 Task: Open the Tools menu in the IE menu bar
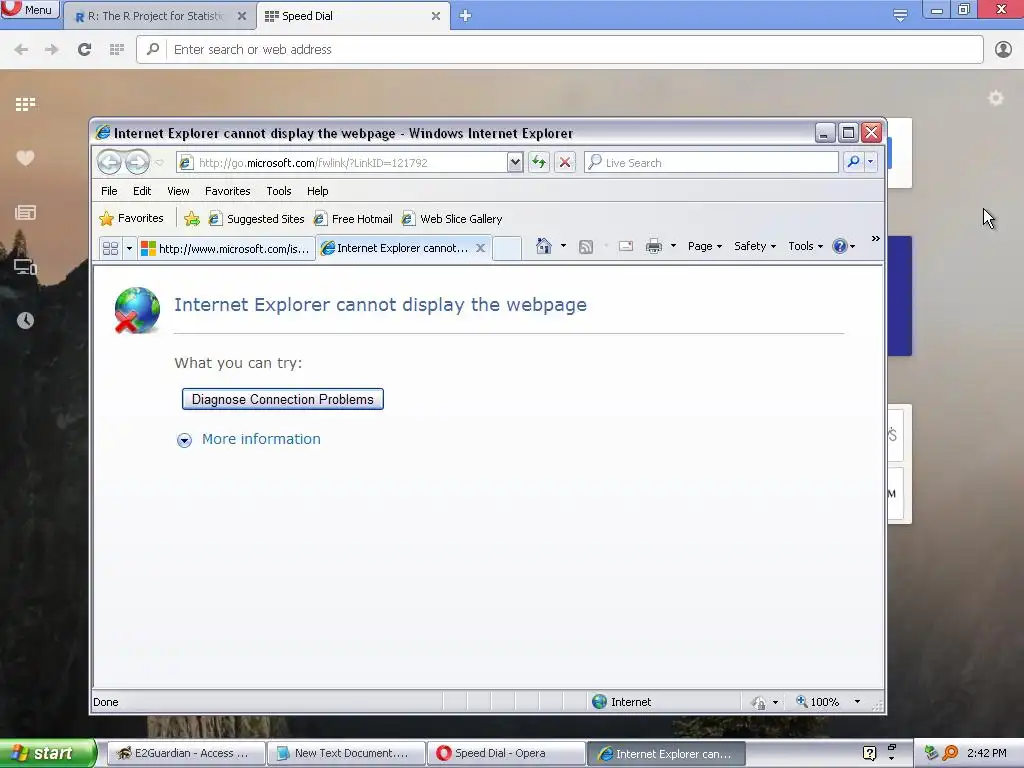click(279, 191)
